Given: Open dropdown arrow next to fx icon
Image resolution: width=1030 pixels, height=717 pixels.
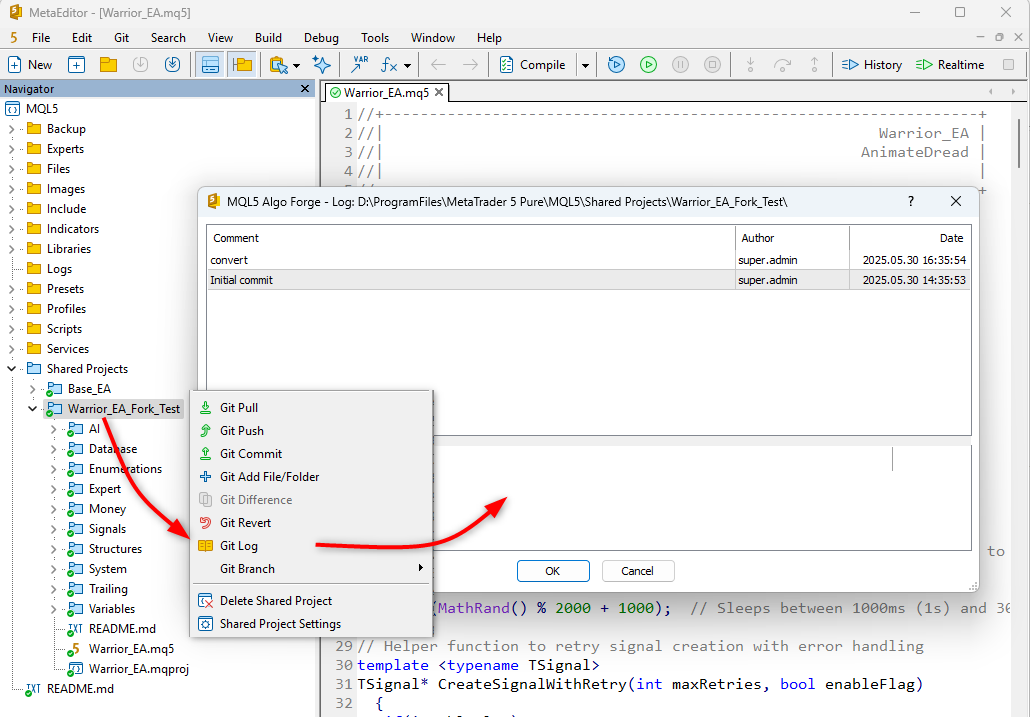Looking at the screenshot, I should click(407, 65).
